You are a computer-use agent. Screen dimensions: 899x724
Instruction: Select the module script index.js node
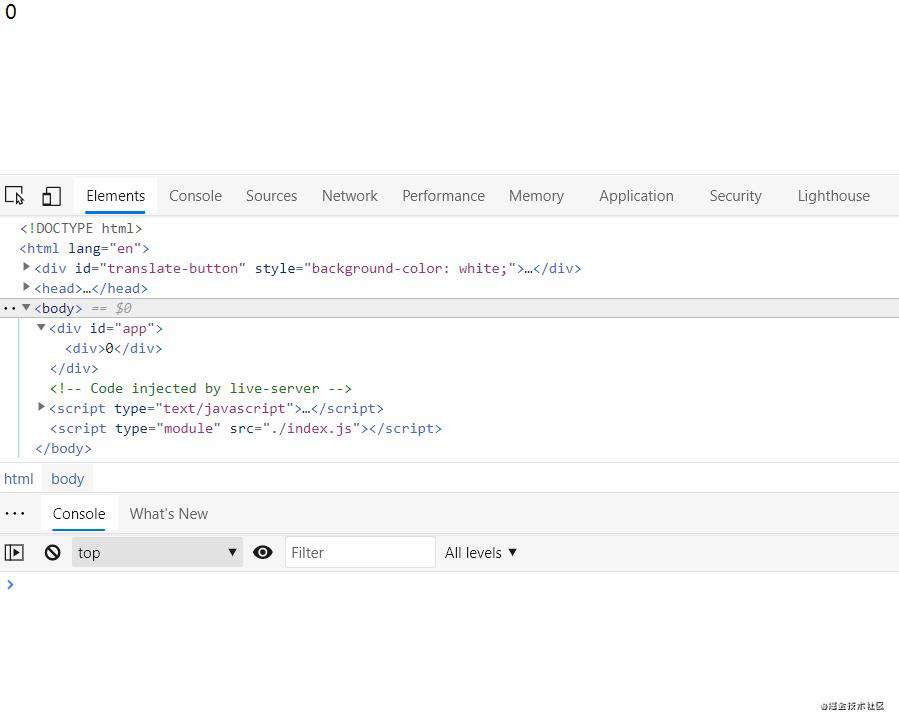point(245,428)
